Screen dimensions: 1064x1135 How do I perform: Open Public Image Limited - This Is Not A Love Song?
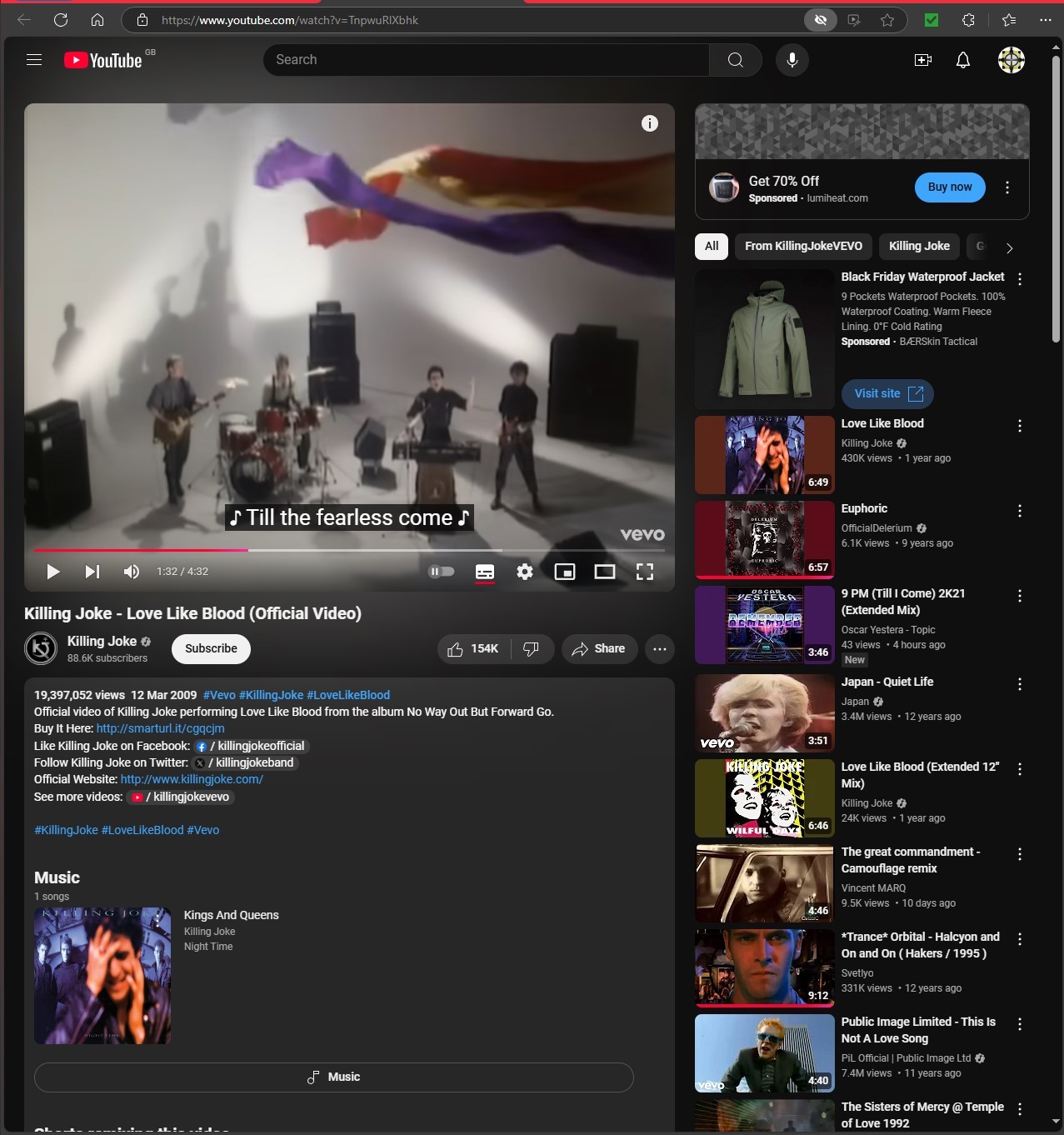(x=918, y=1030)
